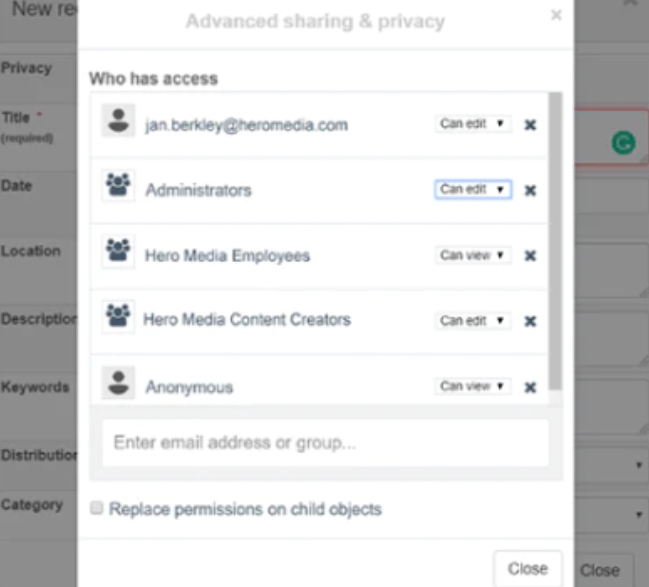Click the green Grammarly icon
The image size is (649, 587).
pyautogui.click(x=623, y=143)
